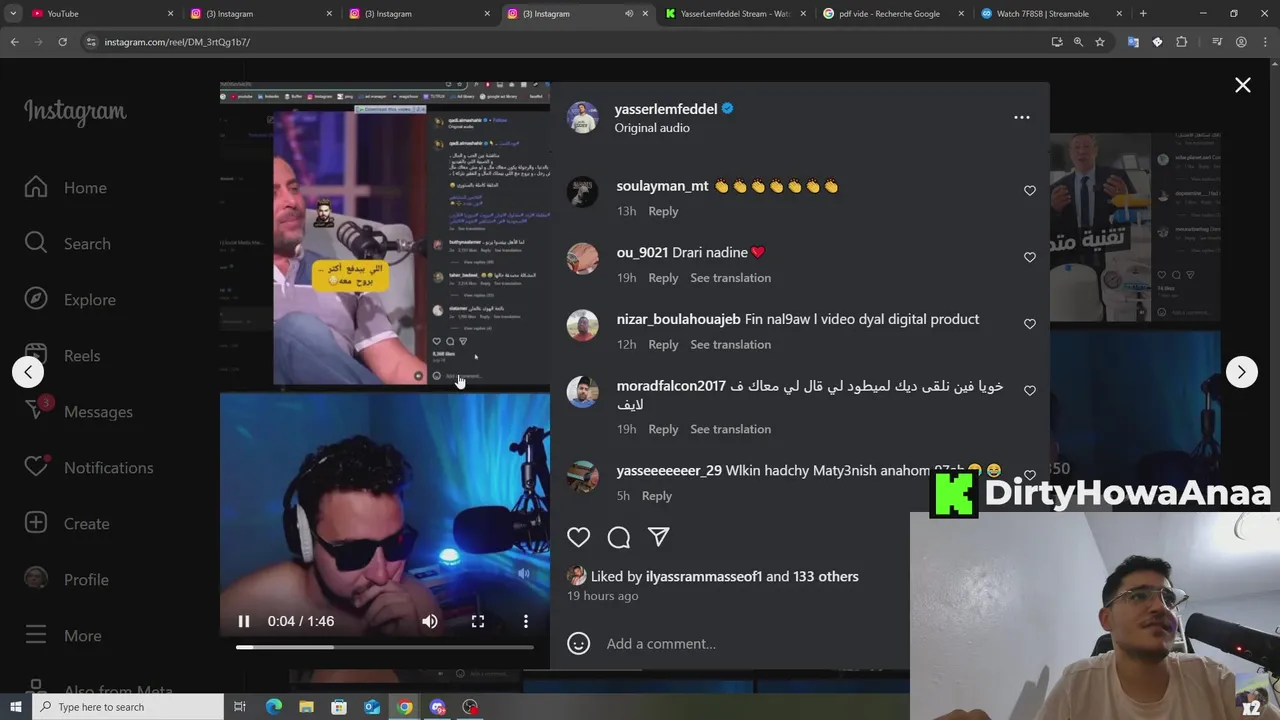Open ilyassrammasseof1 liker profile
This screenshot has height=720, width=1280.
[704, 576]
